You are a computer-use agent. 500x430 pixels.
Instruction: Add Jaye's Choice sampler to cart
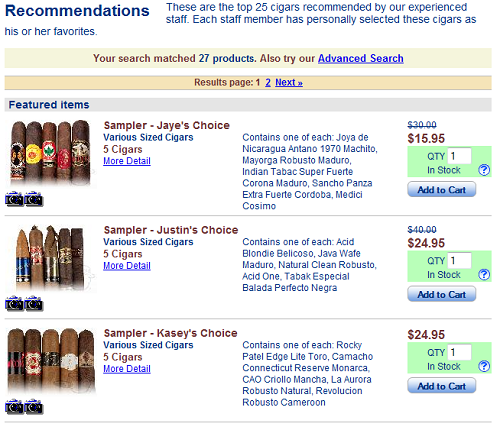pos(442,189)
